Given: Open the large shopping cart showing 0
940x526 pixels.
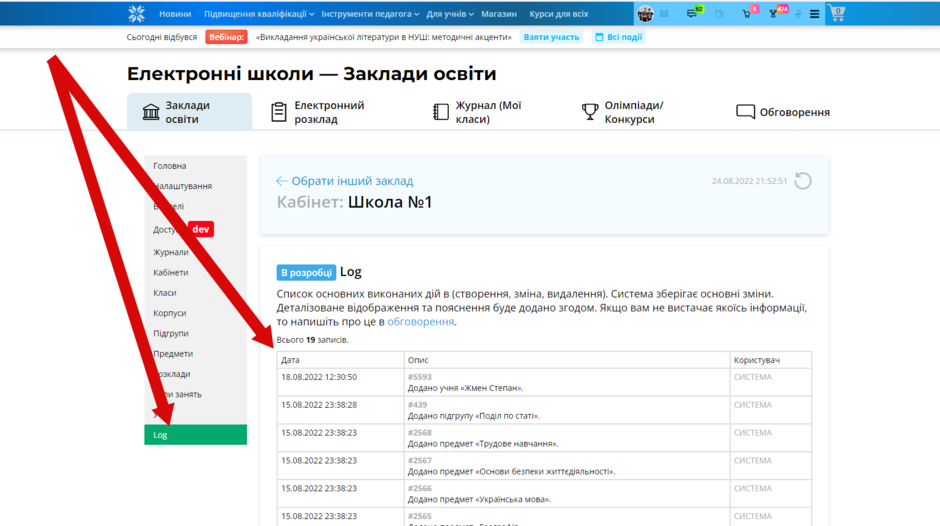Looking at the screenshot, I should (x=837, y=13).
